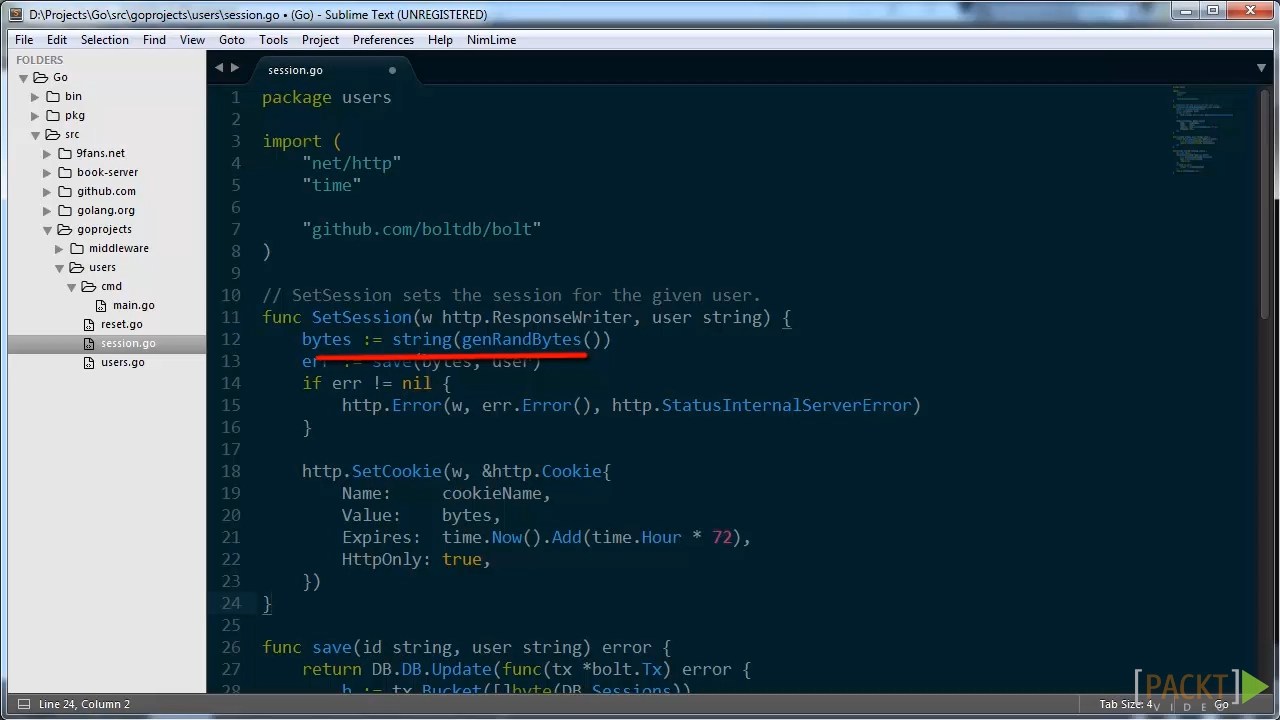1280x720 pixels.
Task: Open the Find menu
Action: point(154,40)
